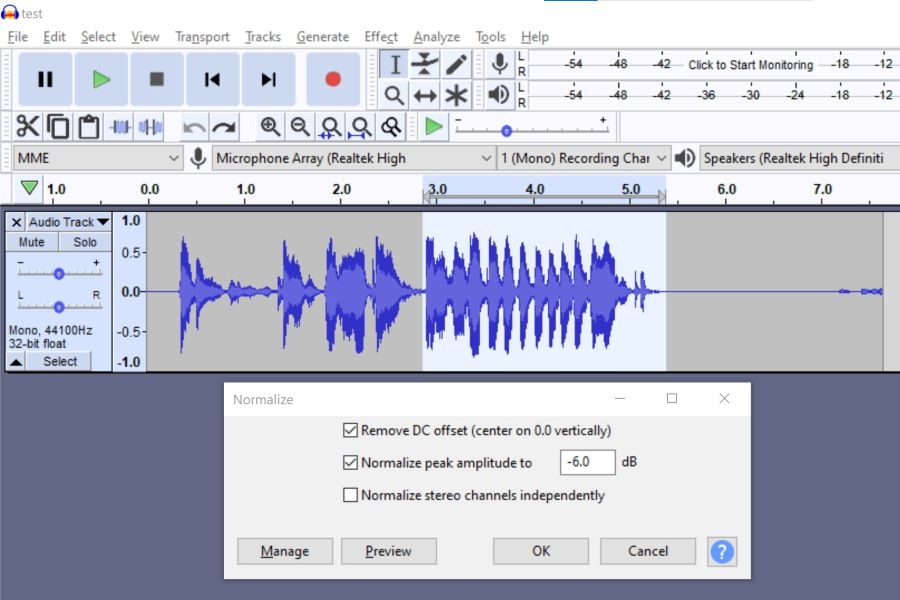
Task: Open Normalize help with question mark button
Action: (x=722, y=552)
